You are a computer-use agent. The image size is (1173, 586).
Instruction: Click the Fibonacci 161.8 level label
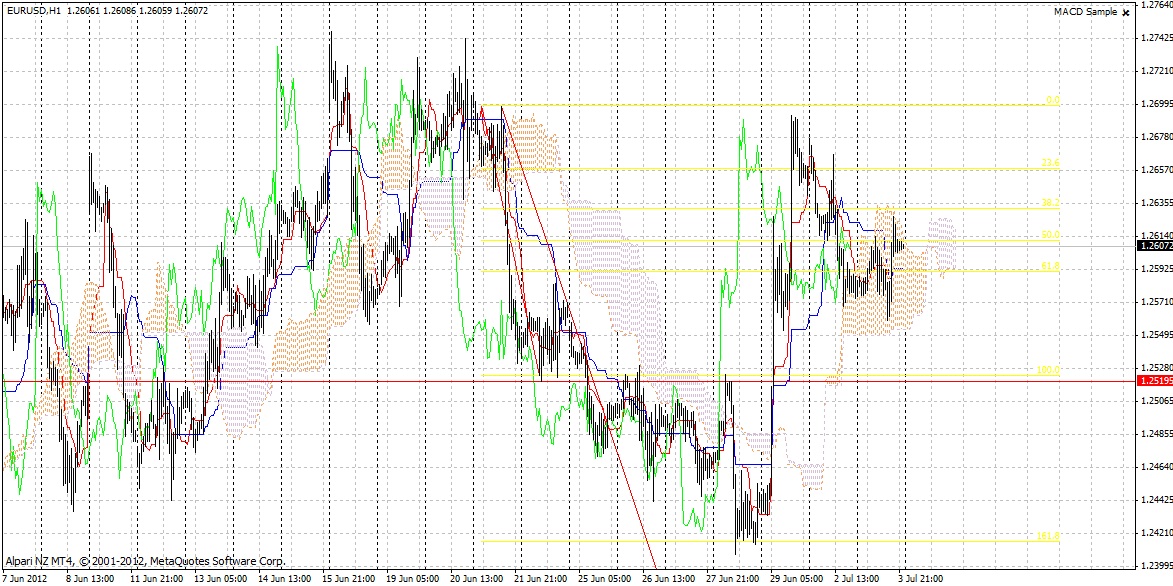pyautogui.click(x=1048, y=537)
